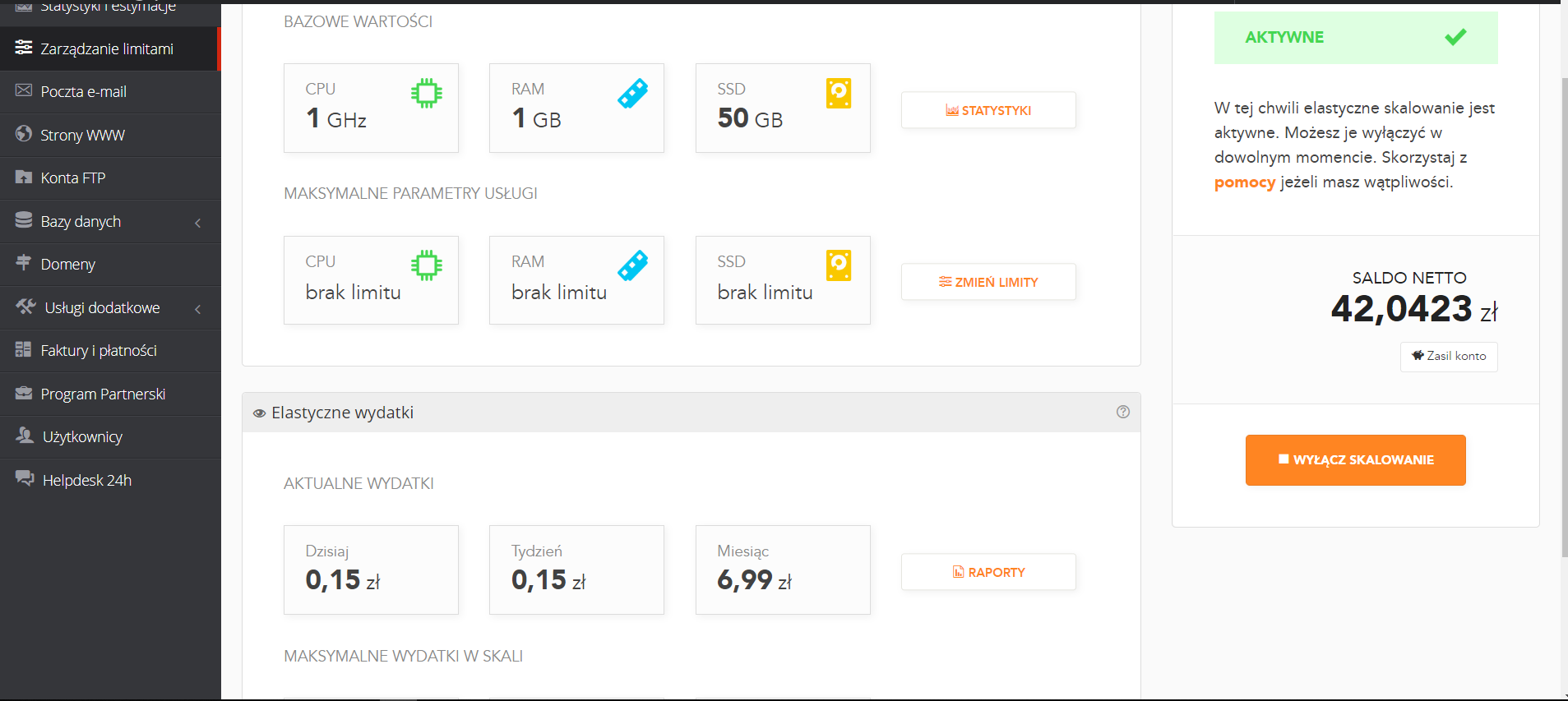1568x701 pixels.
Task: Expand the Bazy danych submenu
Action: [x=197, y=223]
